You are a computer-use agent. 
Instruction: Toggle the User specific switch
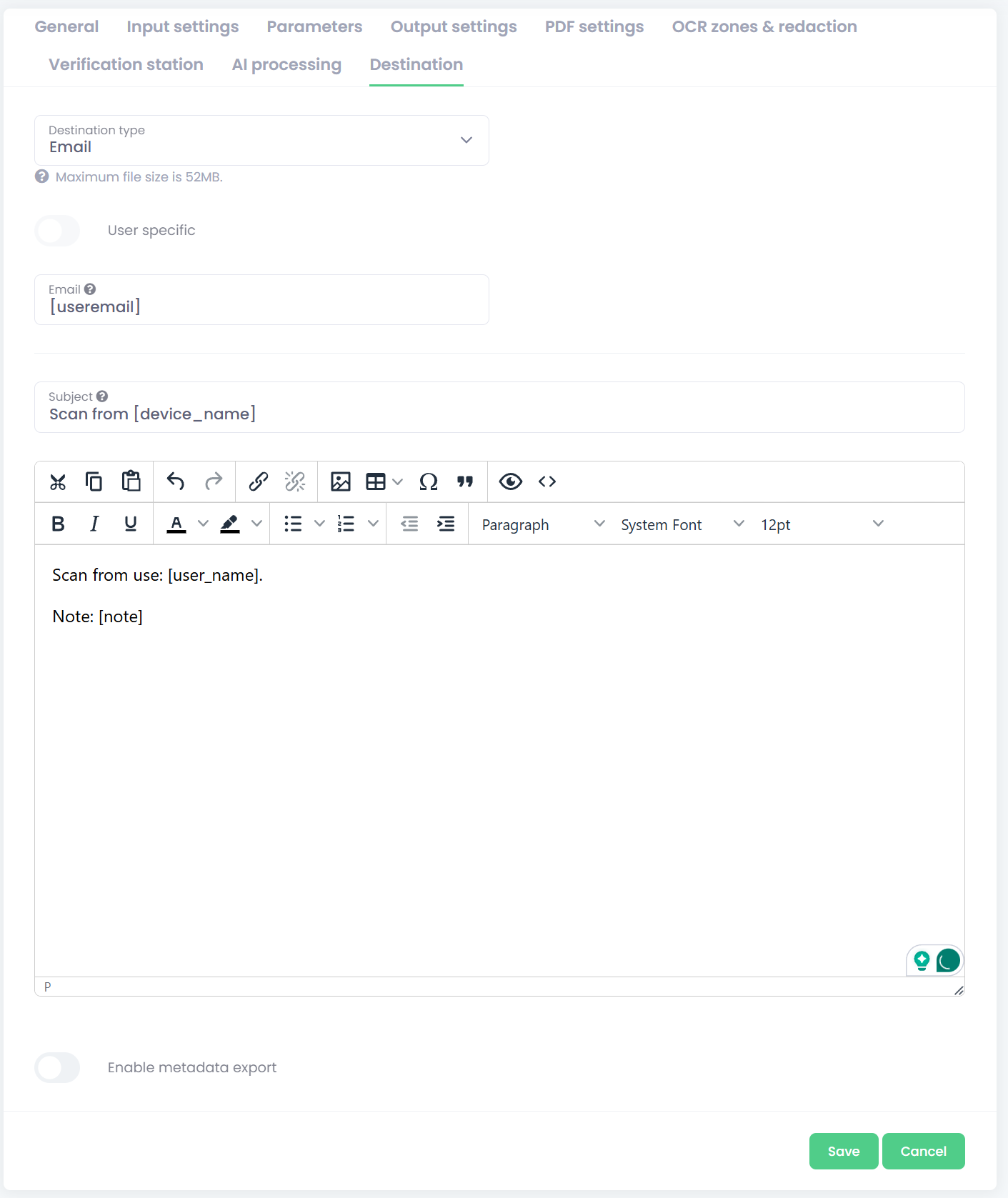58,231
